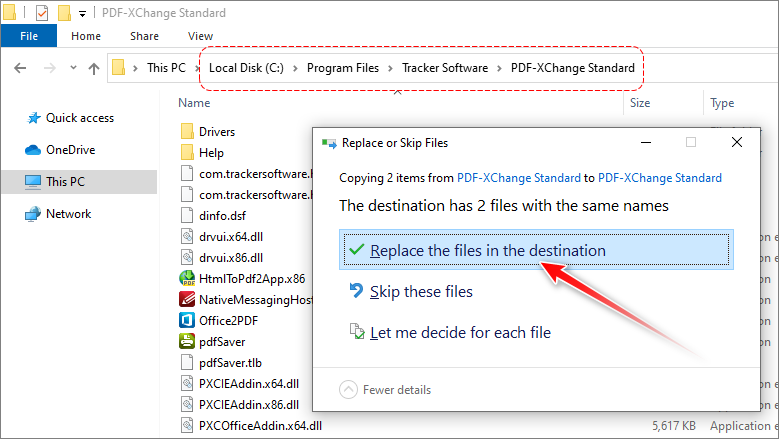The width and height of the screenshot is (779, 439).
Task: Click PDF-XChange Standard breadcrumb
Action: point(573,68)
